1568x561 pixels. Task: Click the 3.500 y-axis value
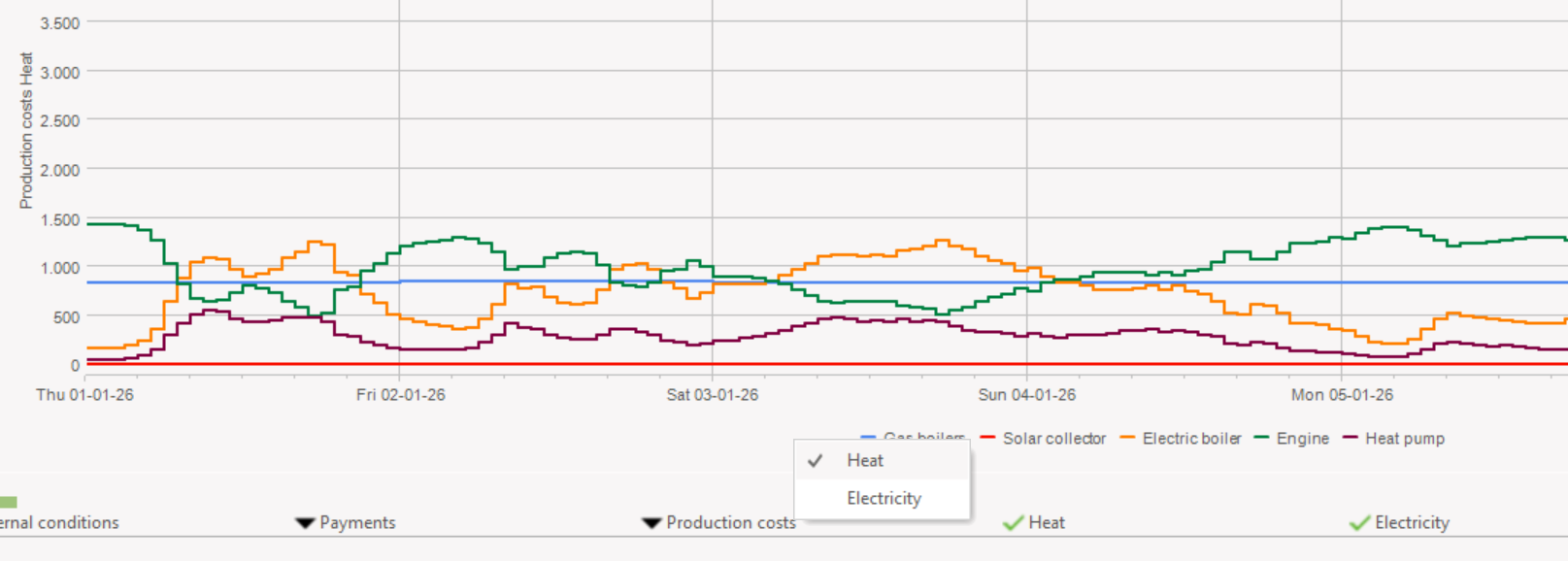[x=60, y=23]
